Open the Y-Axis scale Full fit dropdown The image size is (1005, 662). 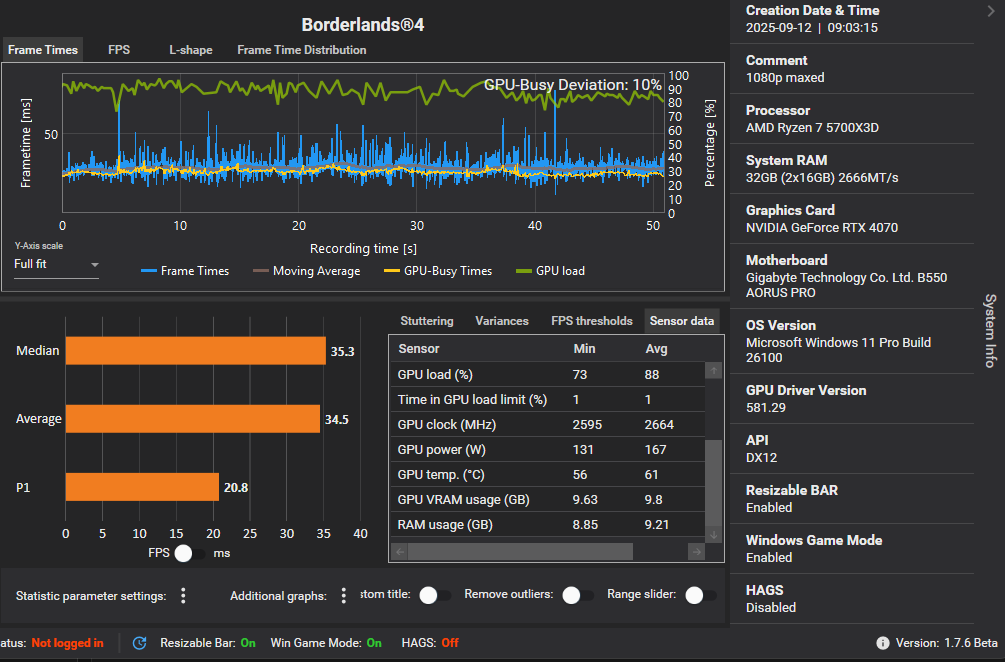pos(56,265)
